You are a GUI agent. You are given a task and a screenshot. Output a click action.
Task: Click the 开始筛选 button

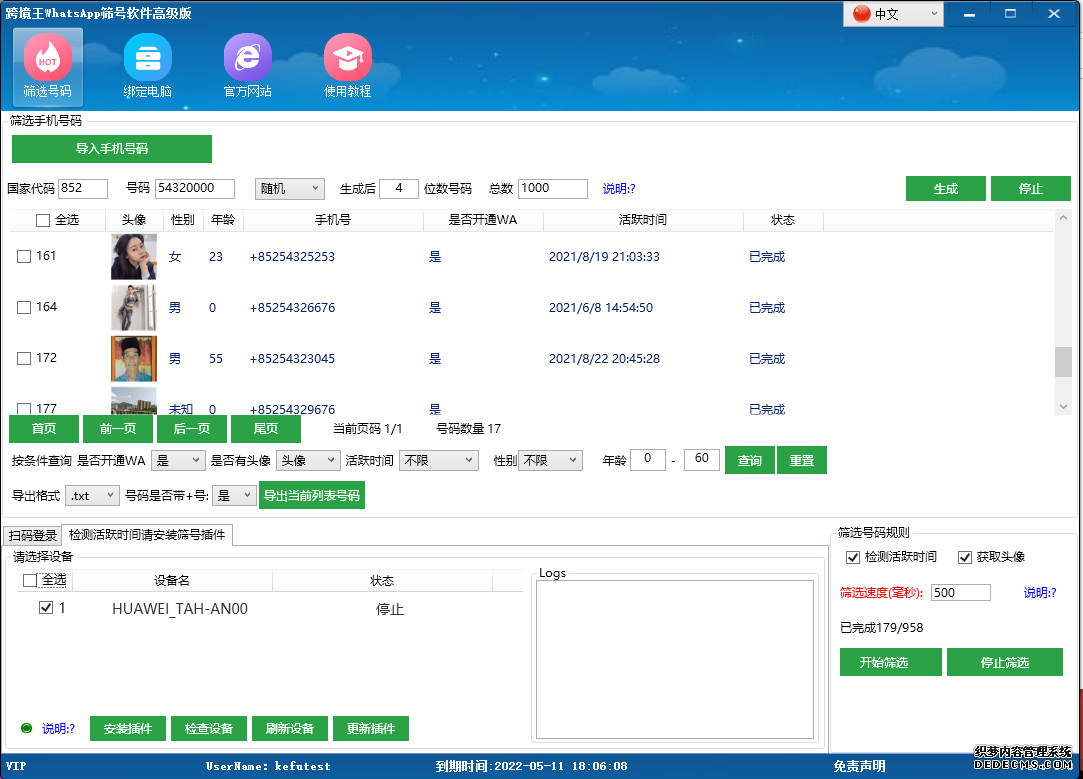click(891, 662)
